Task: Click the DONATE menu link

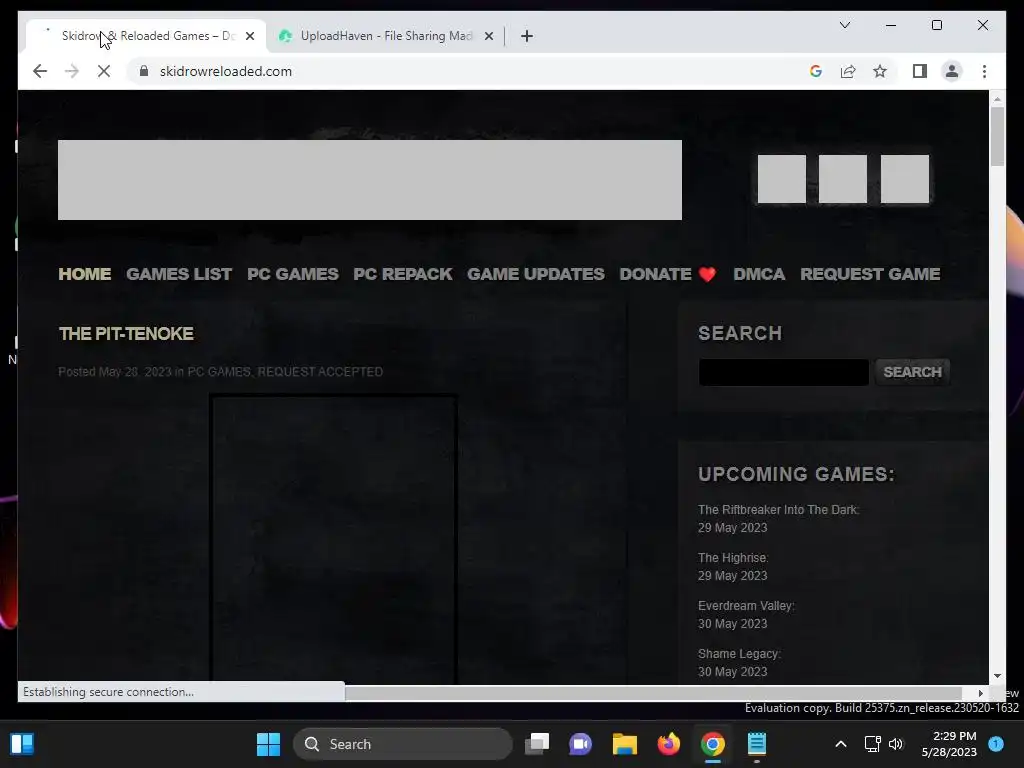Action: click(667, 274)
